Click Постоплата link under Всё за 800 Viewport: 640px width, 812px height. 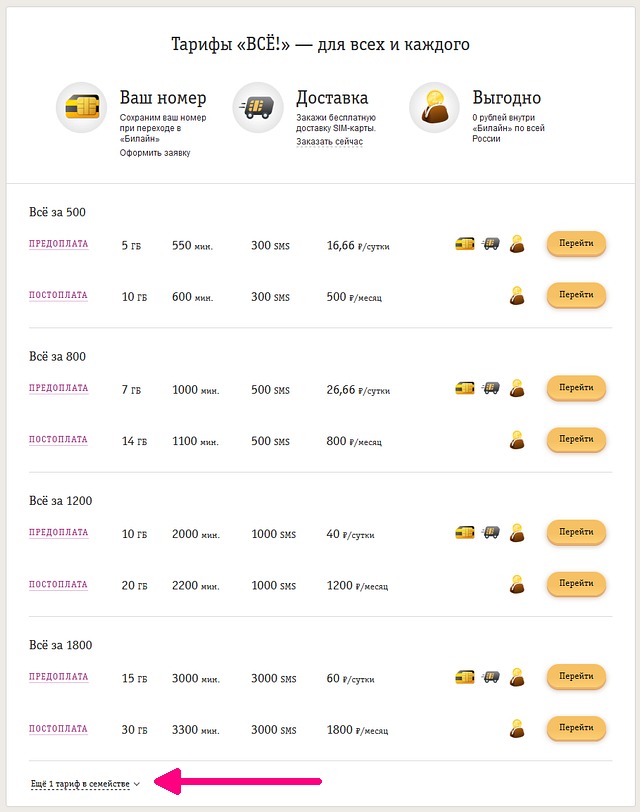[x=58, y=440]
